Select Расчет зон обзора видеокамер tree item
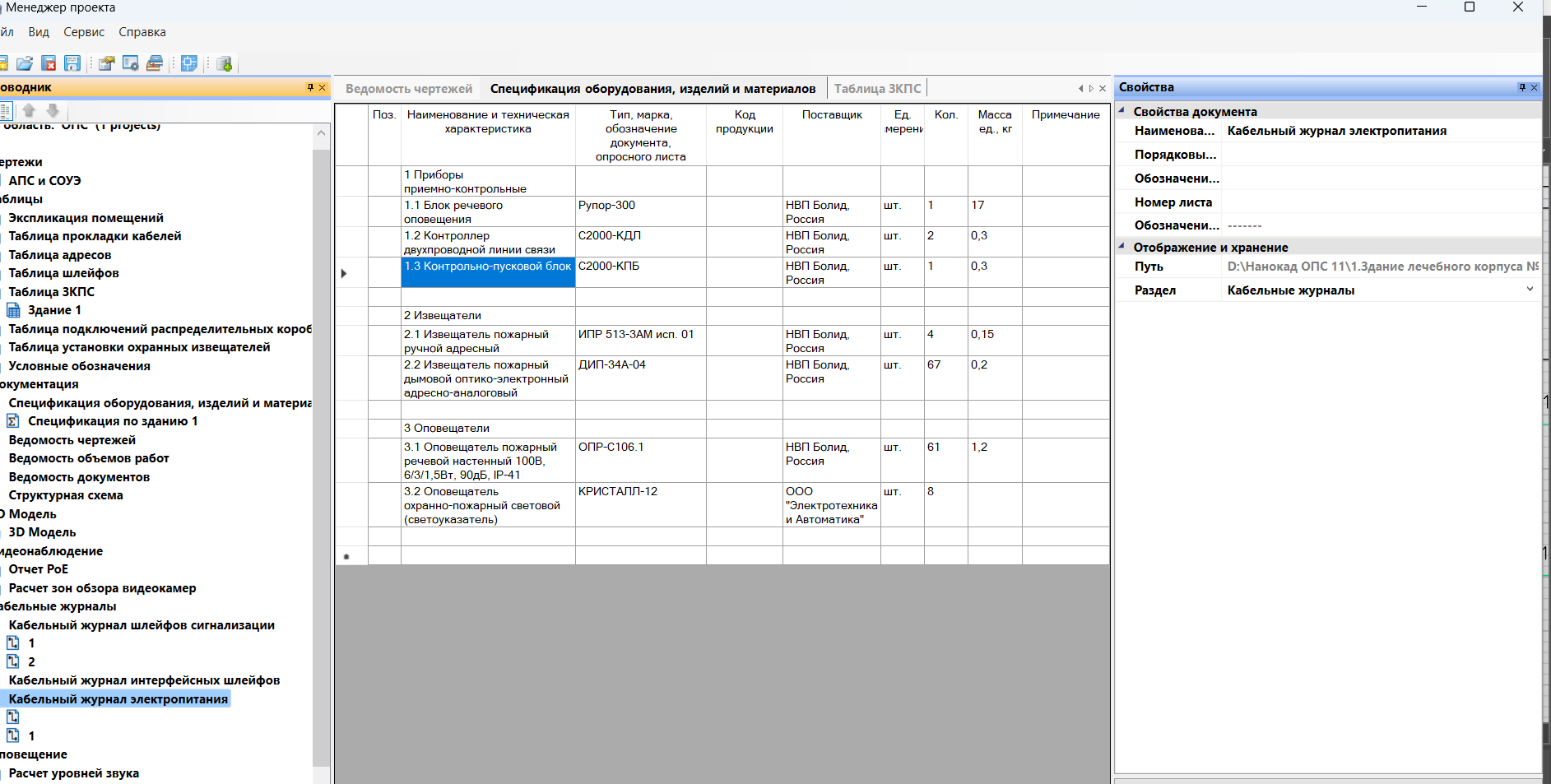This screenshot has height=784, width=1551. pyautogui.click(x=102, y=588)
